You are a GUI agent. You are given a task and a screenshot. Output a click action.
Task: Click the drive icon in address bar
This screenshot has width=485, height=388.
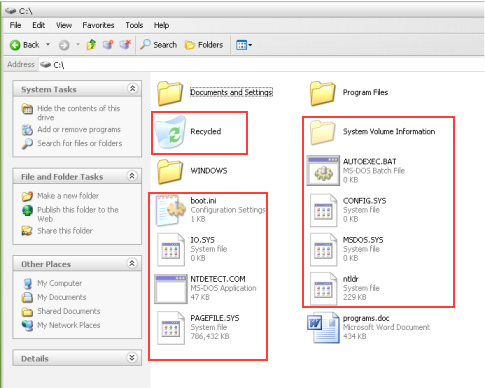45,65
